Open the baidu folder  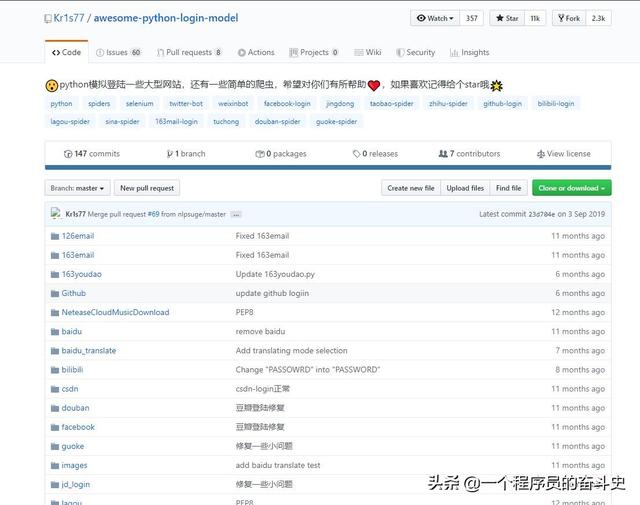point(72,331)
